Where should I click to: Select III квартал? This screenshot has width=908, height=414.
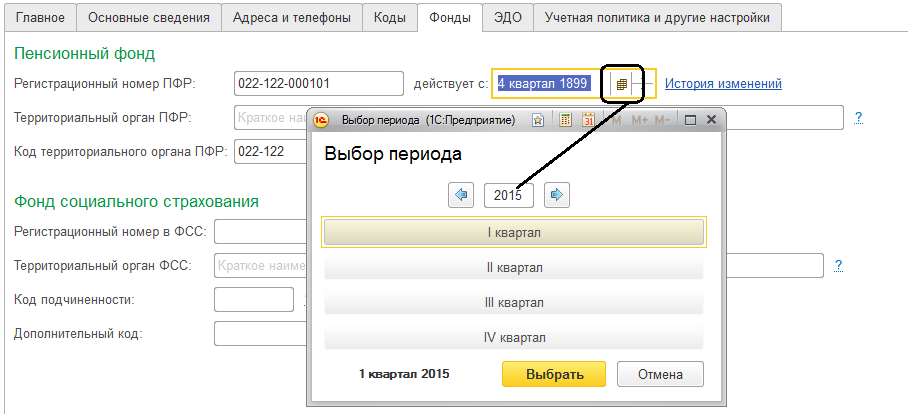click(514, 303)
